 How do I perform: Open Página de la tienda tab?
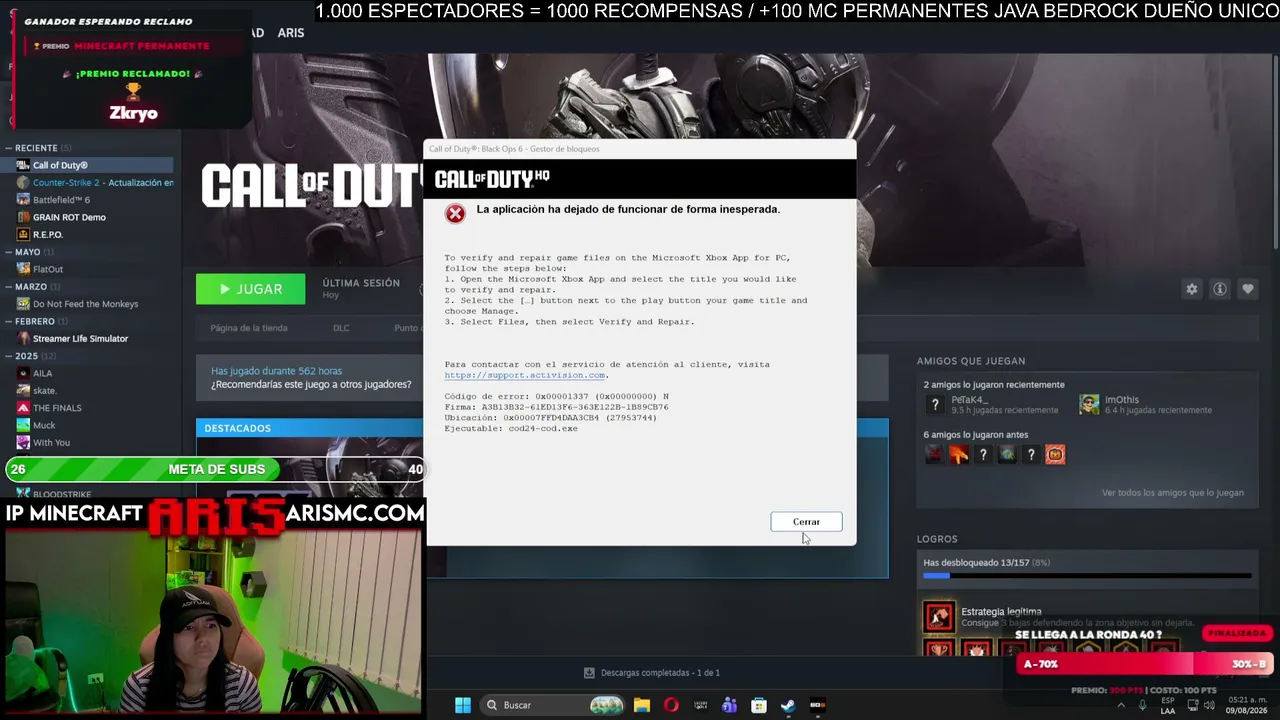click(249, 328)
